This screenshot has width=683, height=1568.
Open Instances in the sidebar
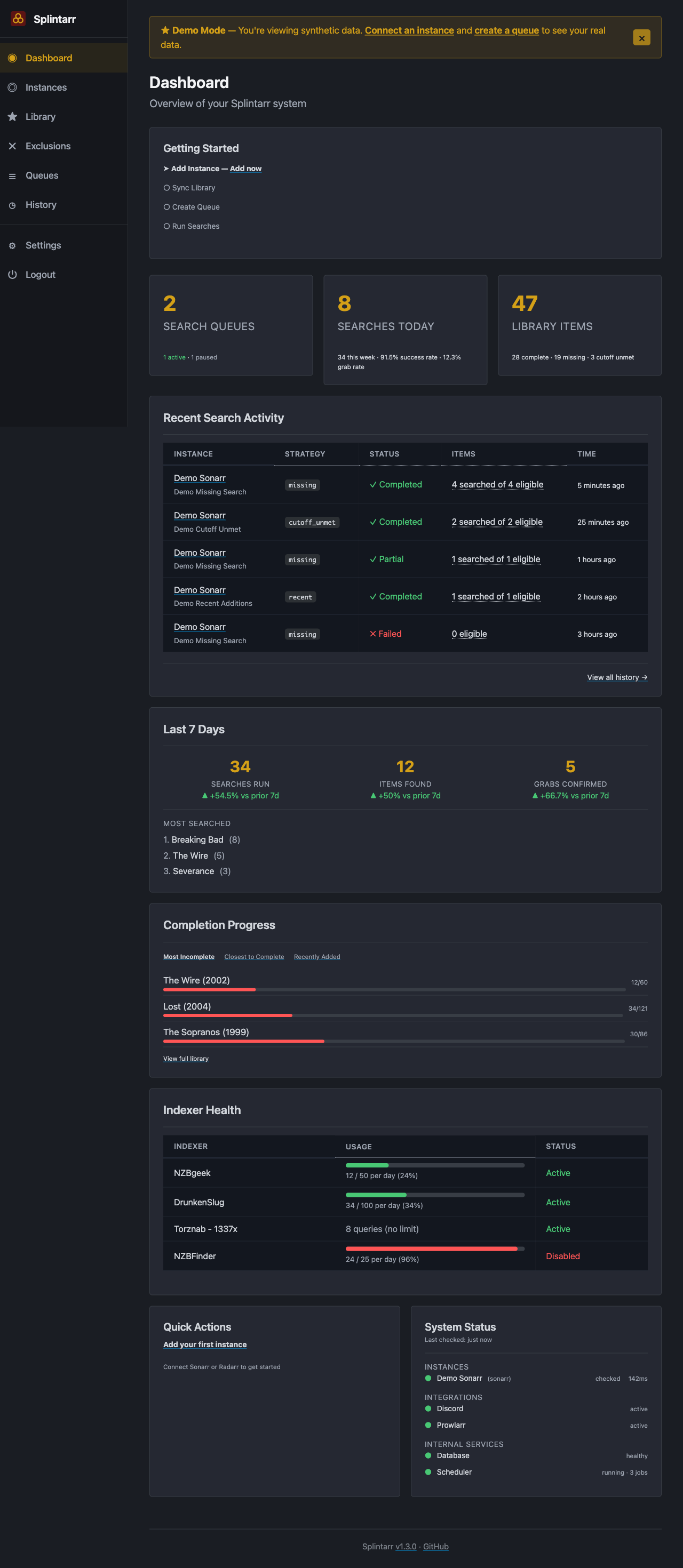pos(64,87)
